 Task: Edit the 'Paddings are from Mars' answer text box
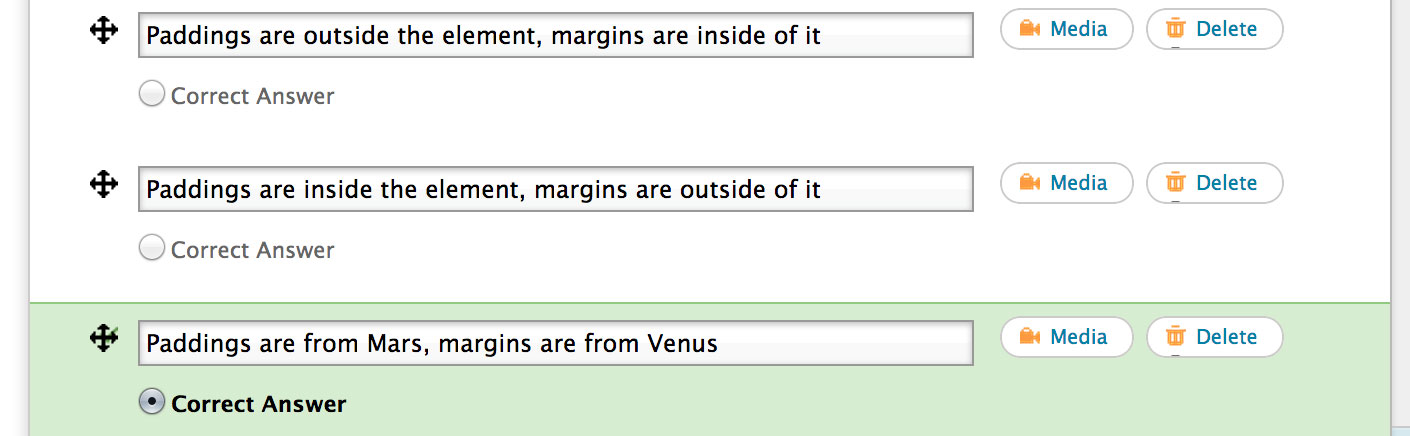click(x=555, y=344)
